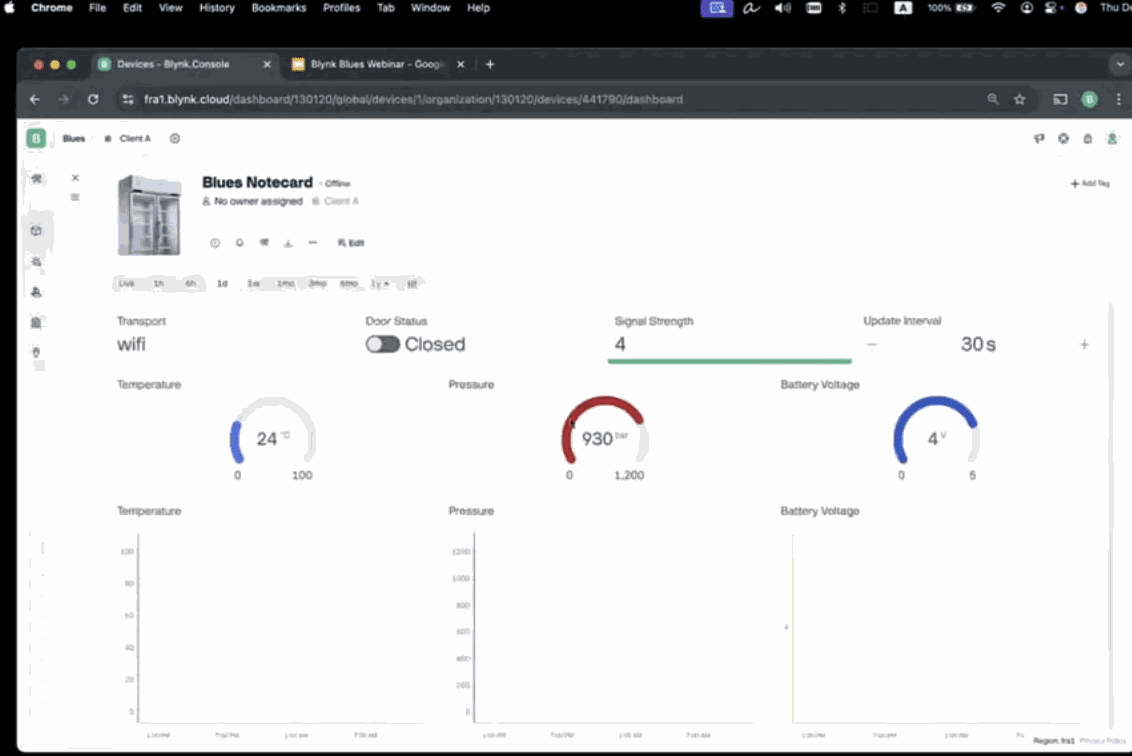Select the 1d time range
Viewport: 1132px width, 756px height.
(x=222, y=284)
